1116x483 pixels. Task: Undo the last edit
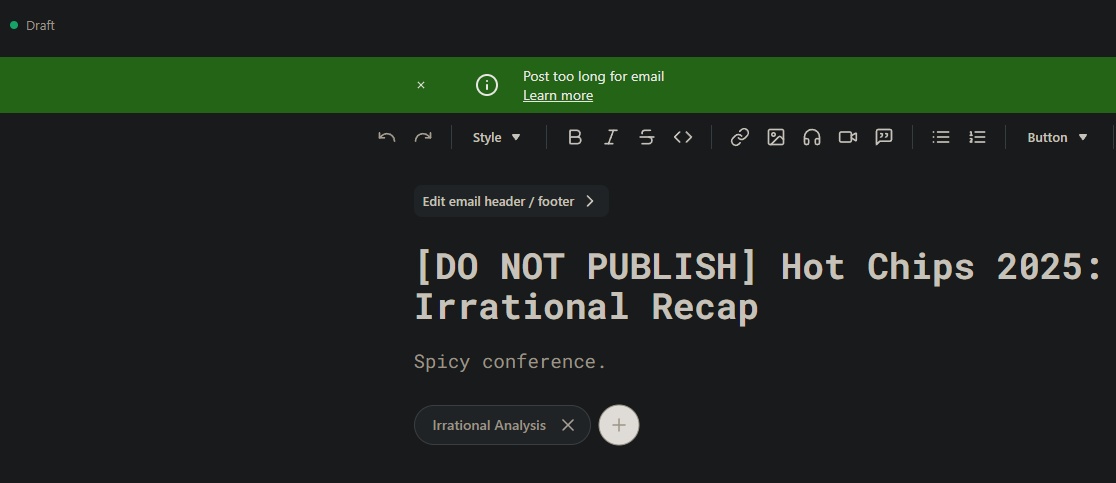[x=386, y=137]
